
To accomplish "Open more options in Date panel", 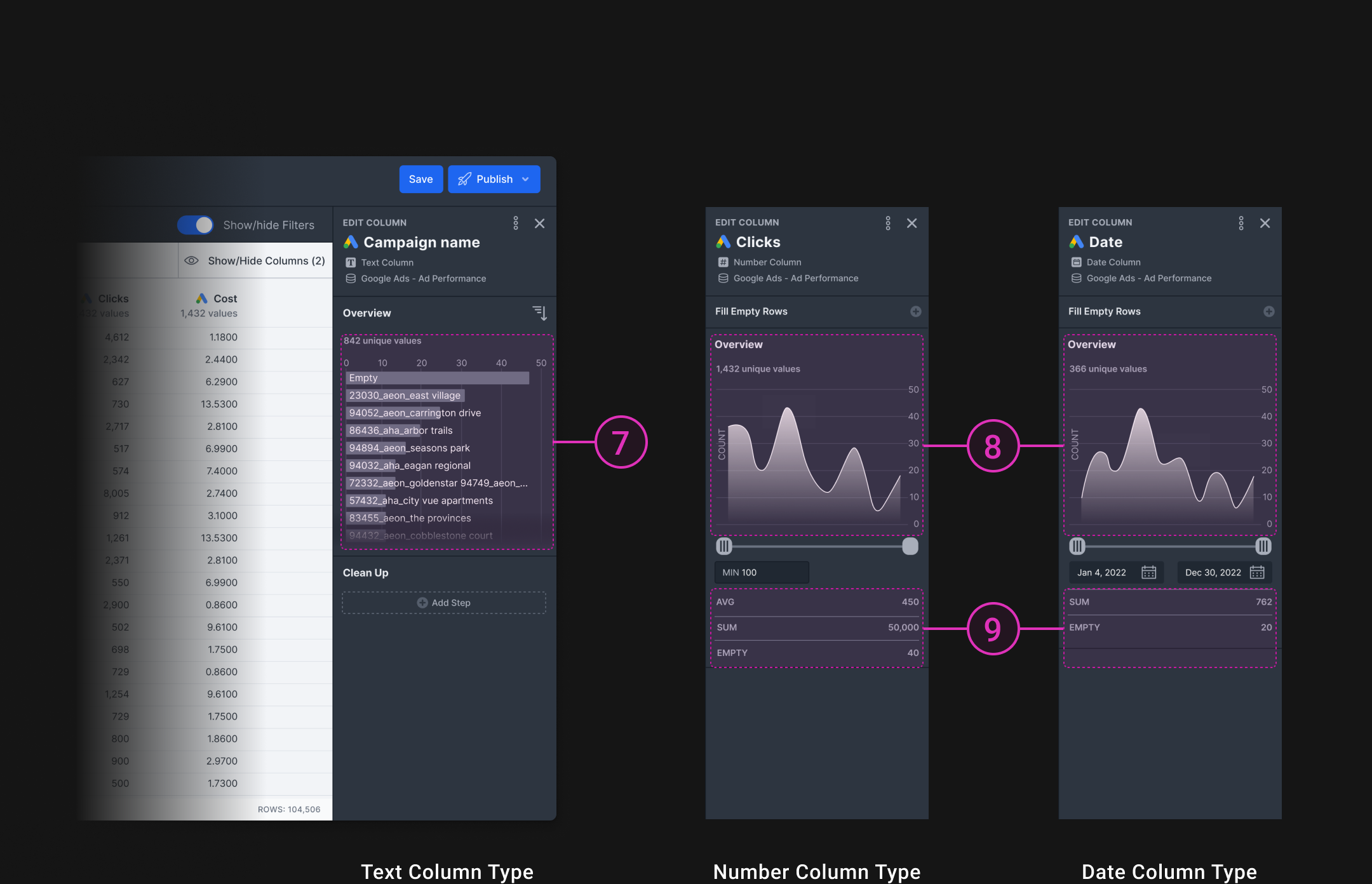I will [x=1241, y=223].
